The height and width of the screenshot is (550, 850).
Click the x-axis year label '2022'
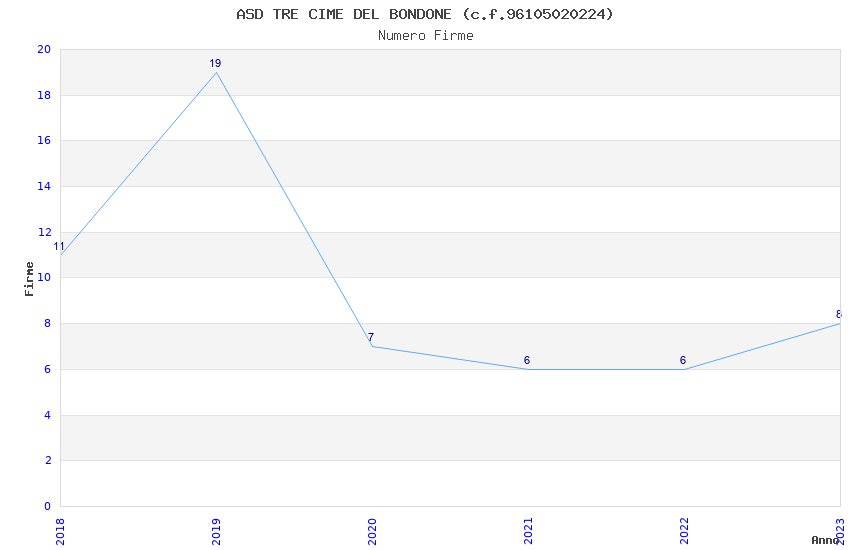click(684, 531)
